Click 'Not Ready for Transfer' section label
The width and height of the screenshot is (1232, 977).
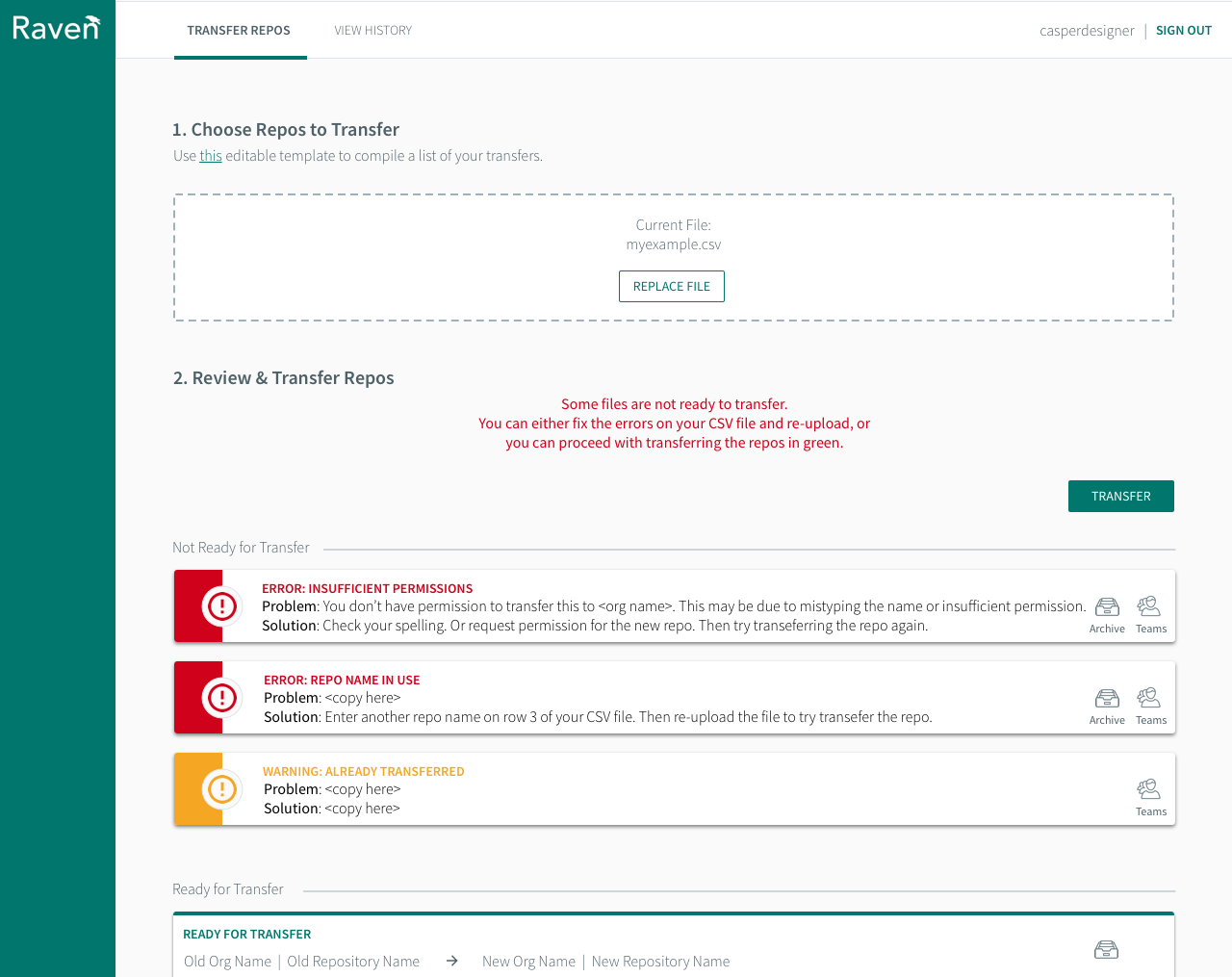point(241,548)
